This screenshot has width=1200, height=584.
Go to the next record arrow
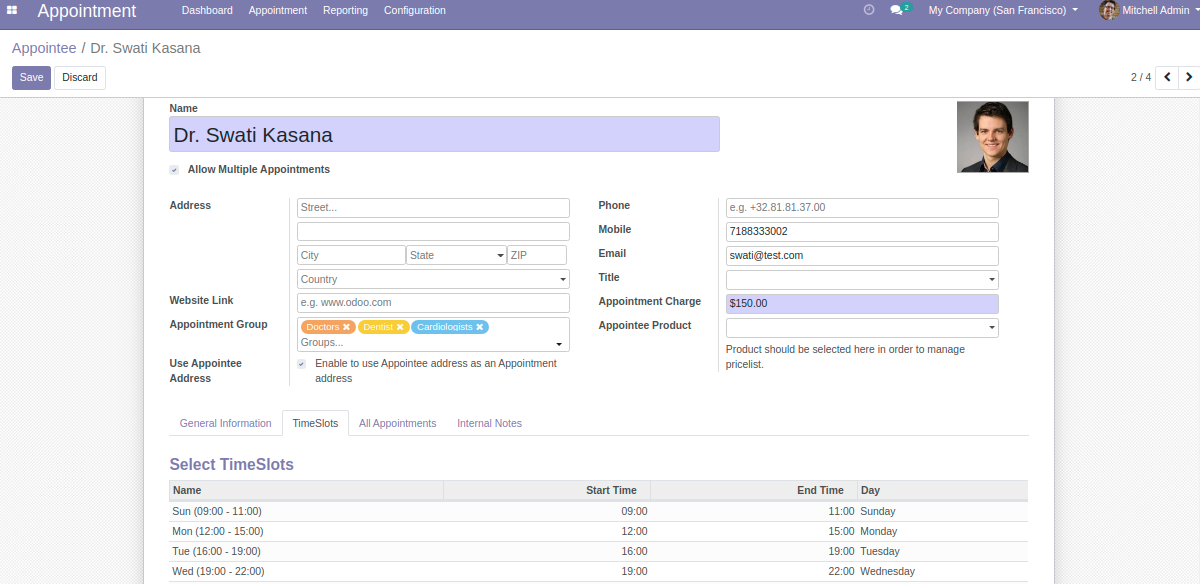pyautogui.click(x=1189, y=77)
